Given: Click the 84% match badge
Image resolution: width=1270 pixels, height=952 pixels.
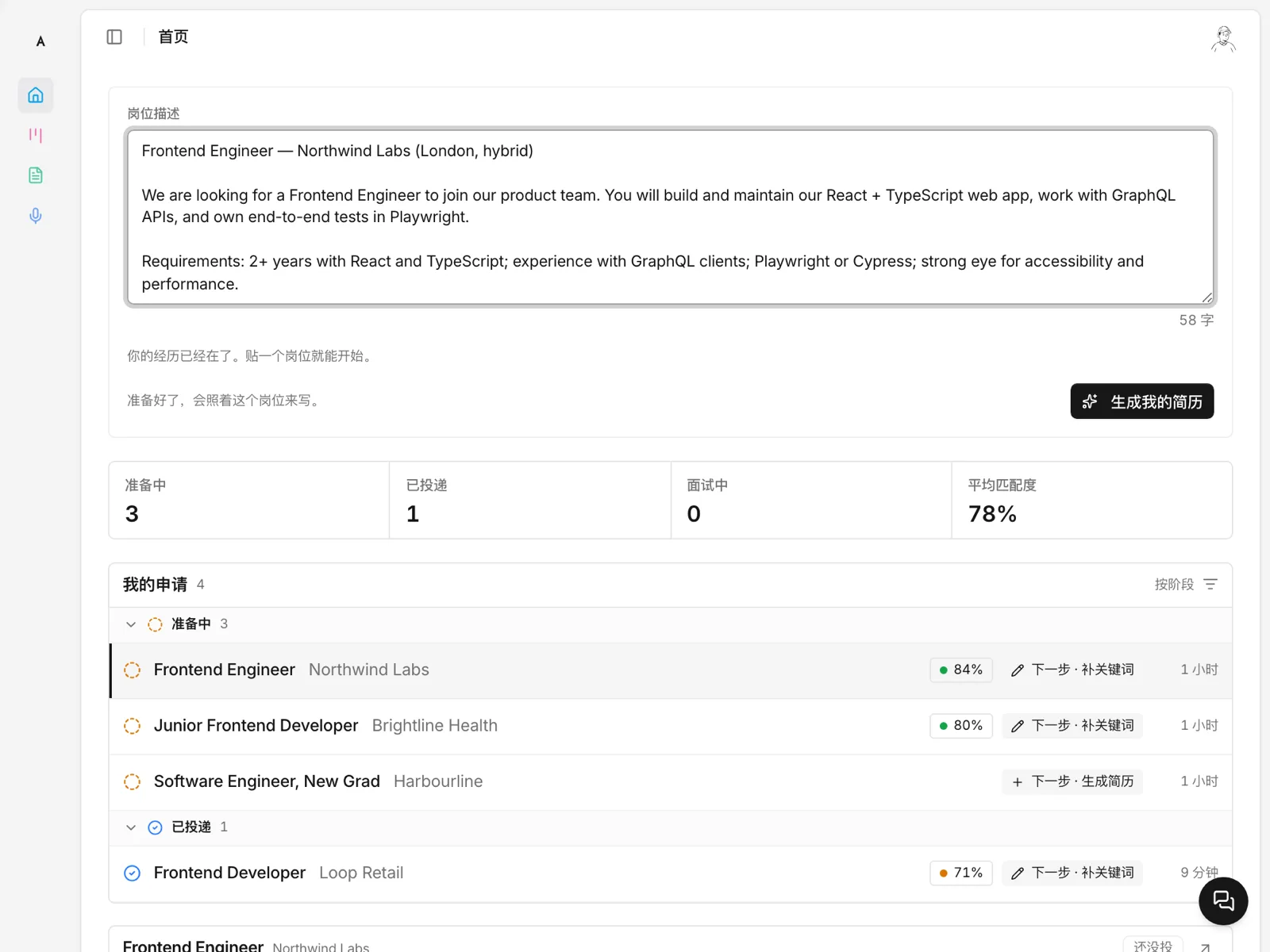Looking at the screenshot, I should [x=960, y=670].
